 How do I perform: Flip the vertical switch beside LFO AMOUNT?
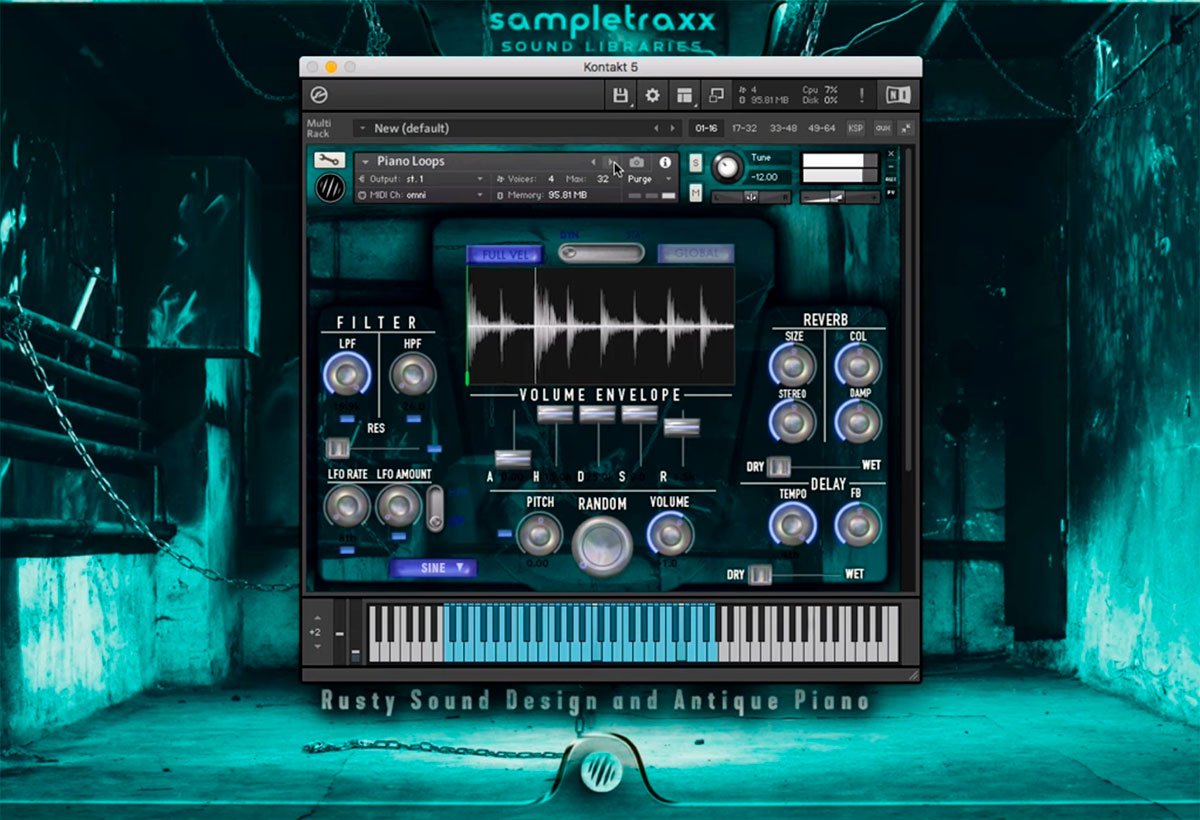click(x=435, y=507)
